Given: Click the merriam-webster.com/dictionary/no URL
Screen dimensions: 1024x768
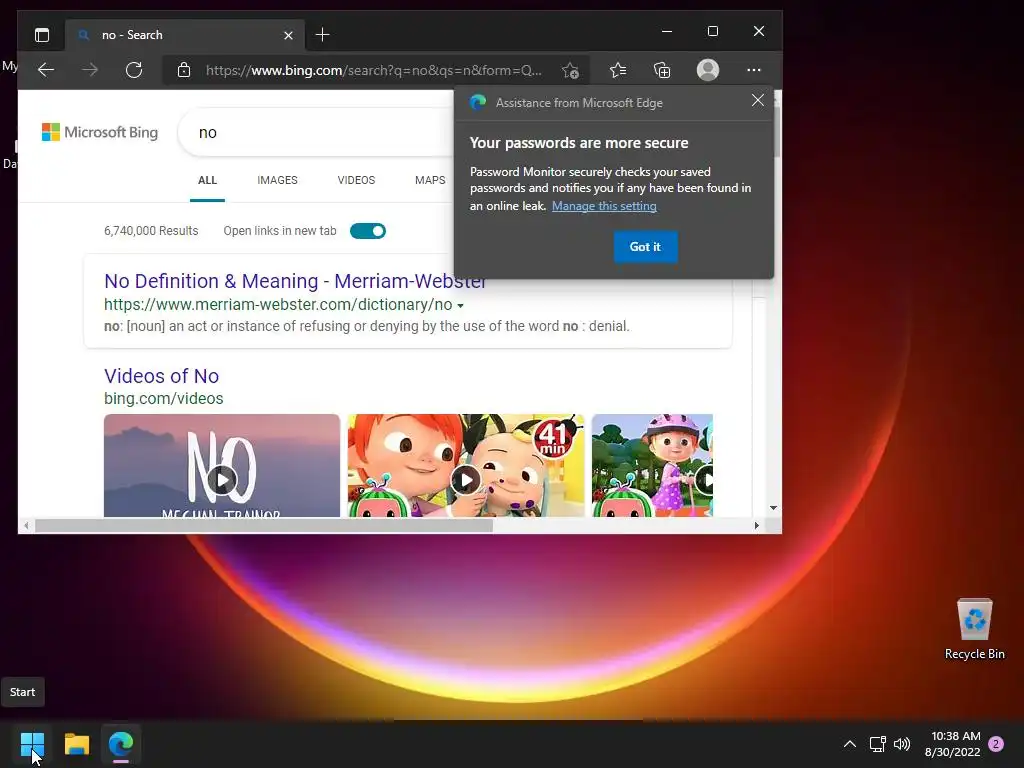Looking at the screenshot, I should point(278,305).
